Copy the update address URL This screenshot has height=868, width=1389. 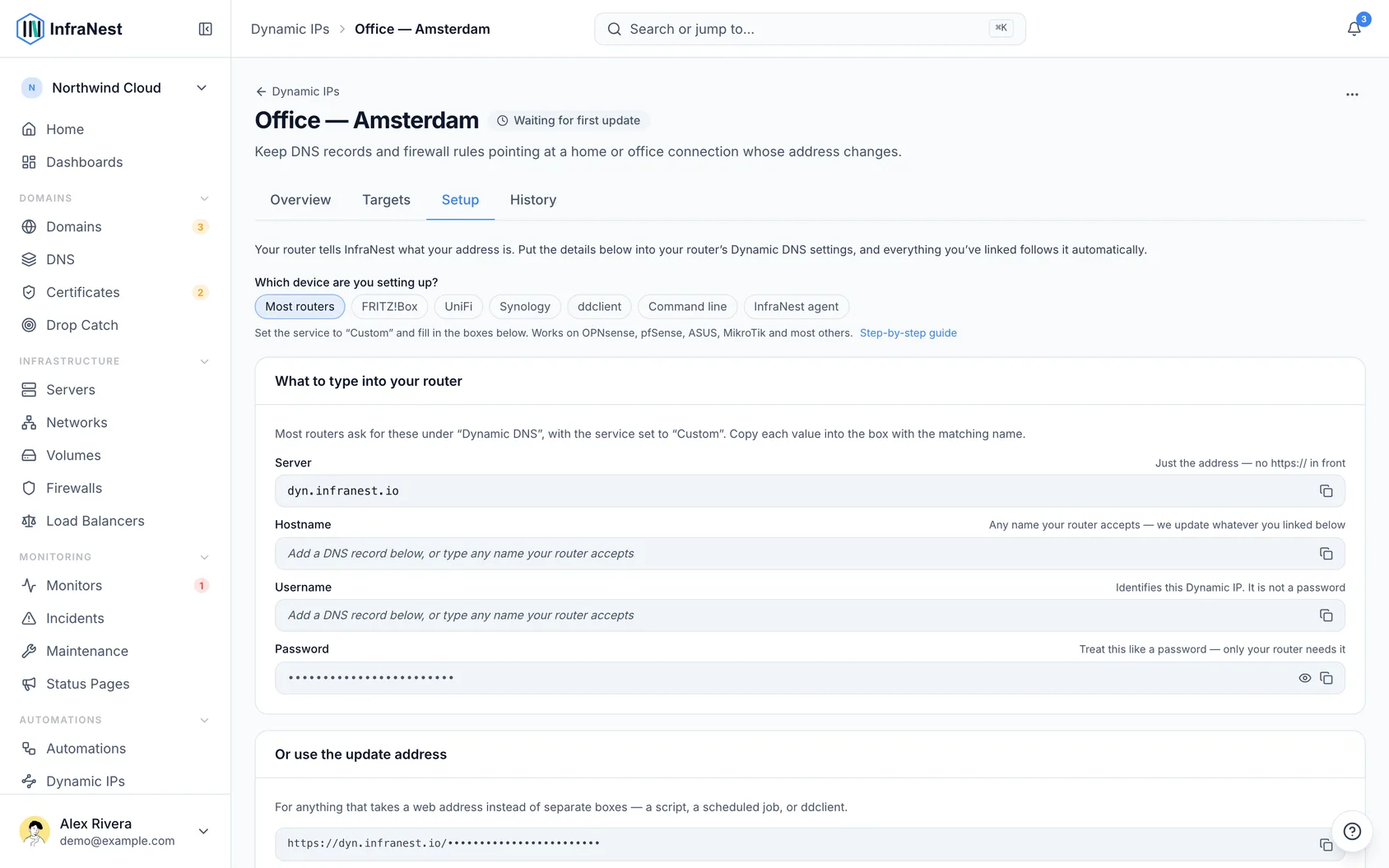1326,845
